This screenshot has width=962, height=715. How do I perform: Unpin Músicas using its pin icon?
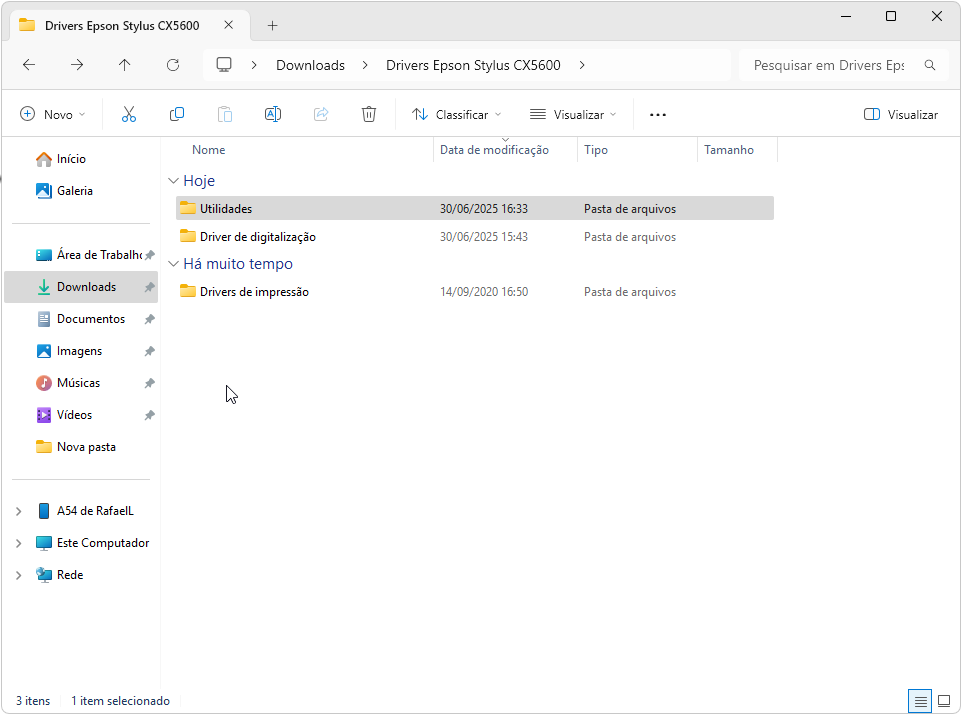click(x=149, y=383)
